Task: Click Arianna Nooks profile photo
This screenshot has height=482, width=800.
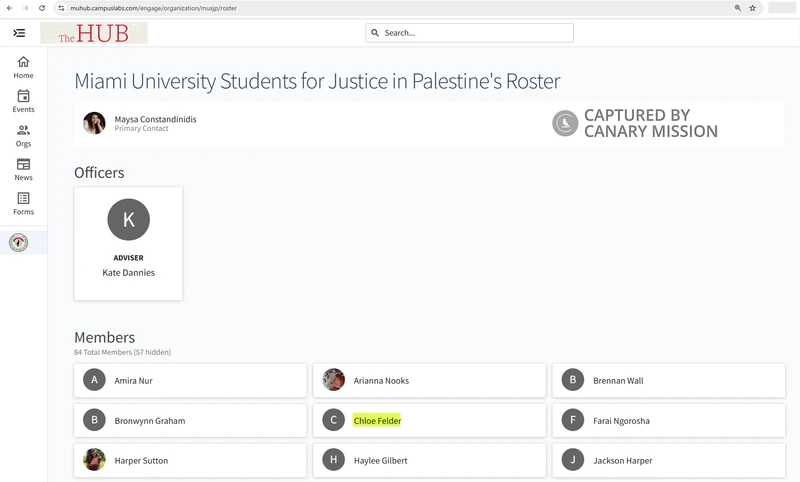Action: point(334,380)
